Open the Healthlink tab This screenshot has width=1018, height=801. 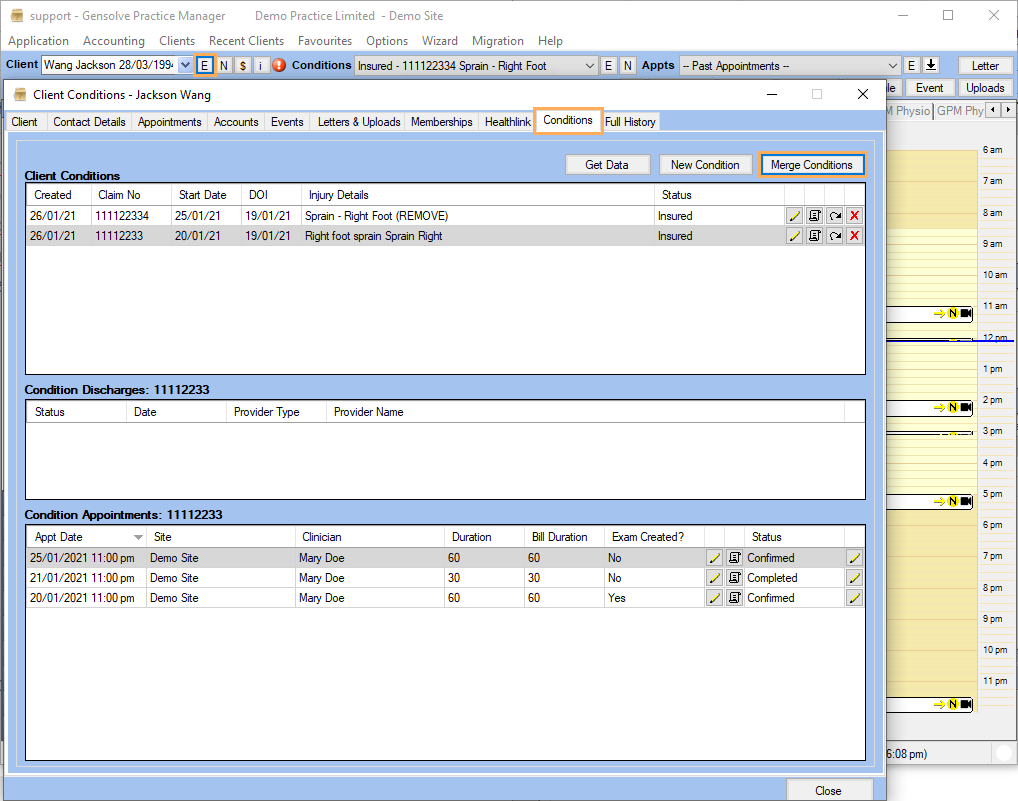(507, 122)
